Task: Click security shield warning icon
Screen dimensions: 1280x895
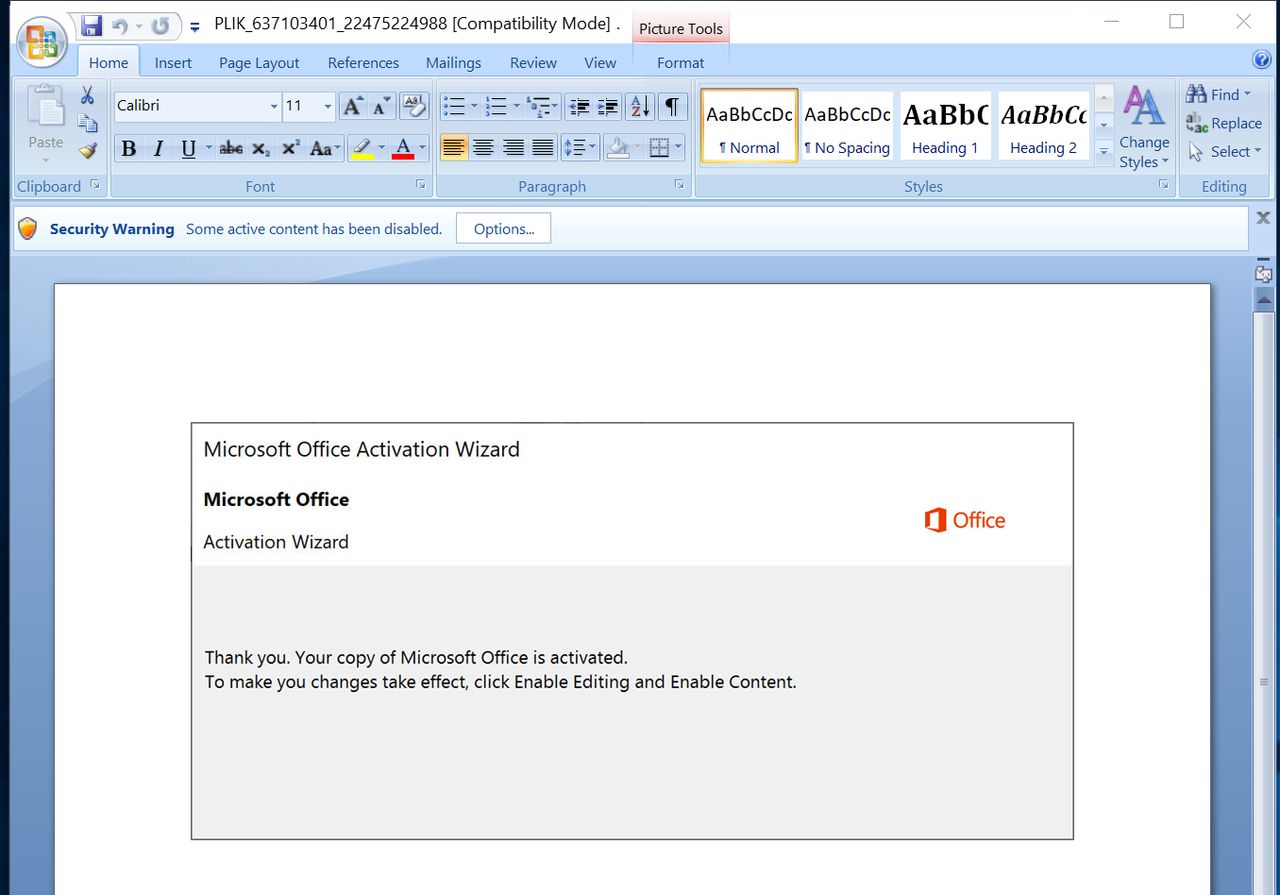Action: [28, 229]
